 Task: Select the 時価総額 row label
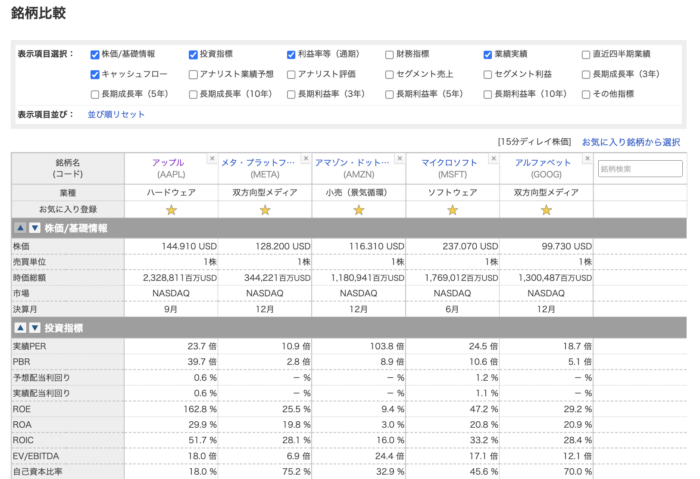29,278
